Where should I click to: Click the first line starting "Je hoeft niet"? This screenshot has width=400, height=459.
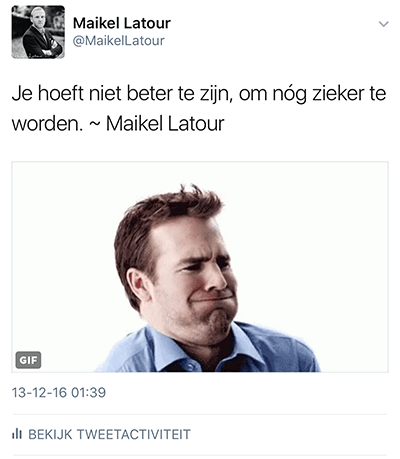pyautogui.click(x=199, y=94)
